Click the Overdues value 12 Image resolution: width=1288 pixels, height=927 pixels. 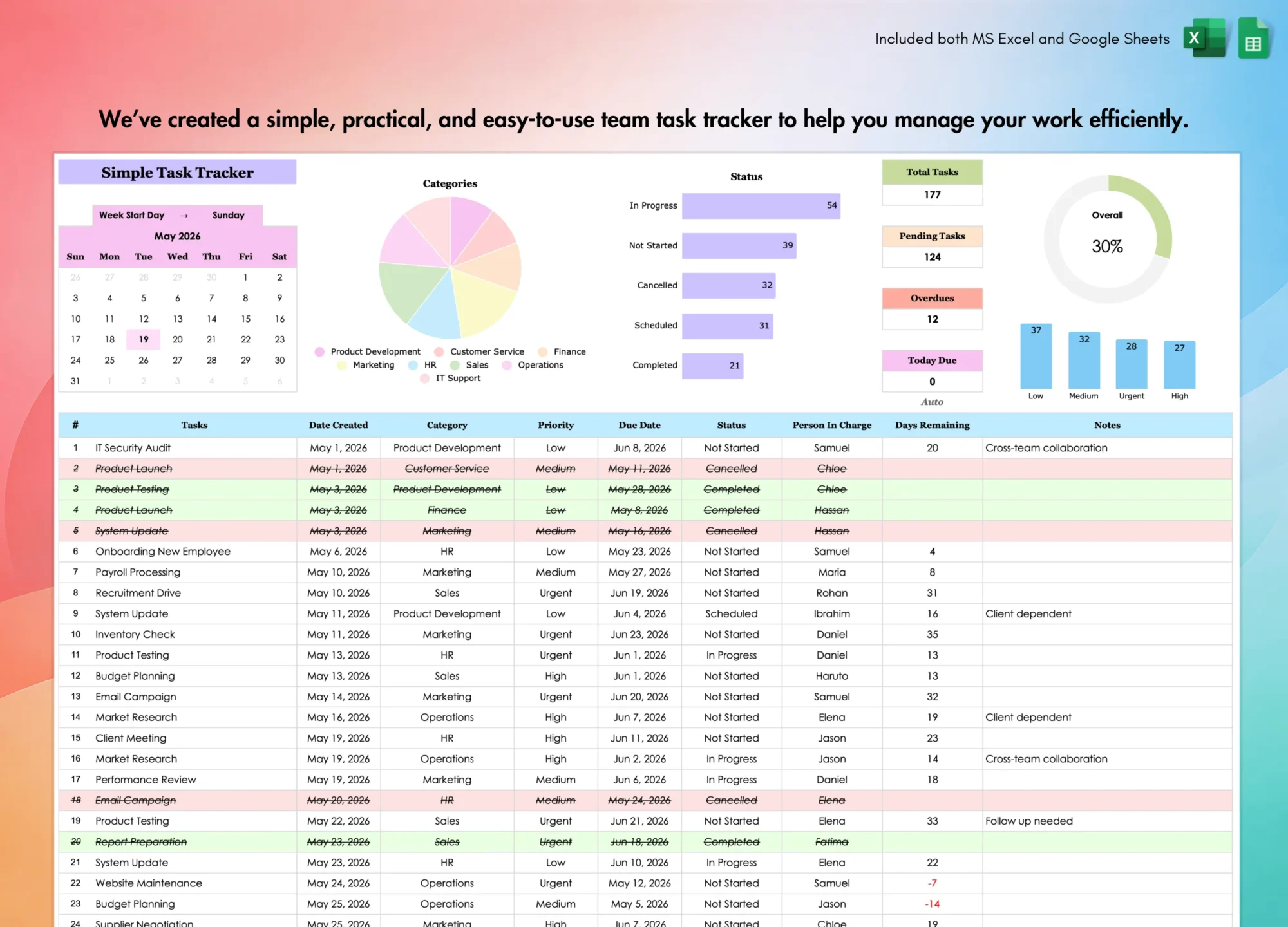coord(932,319)
